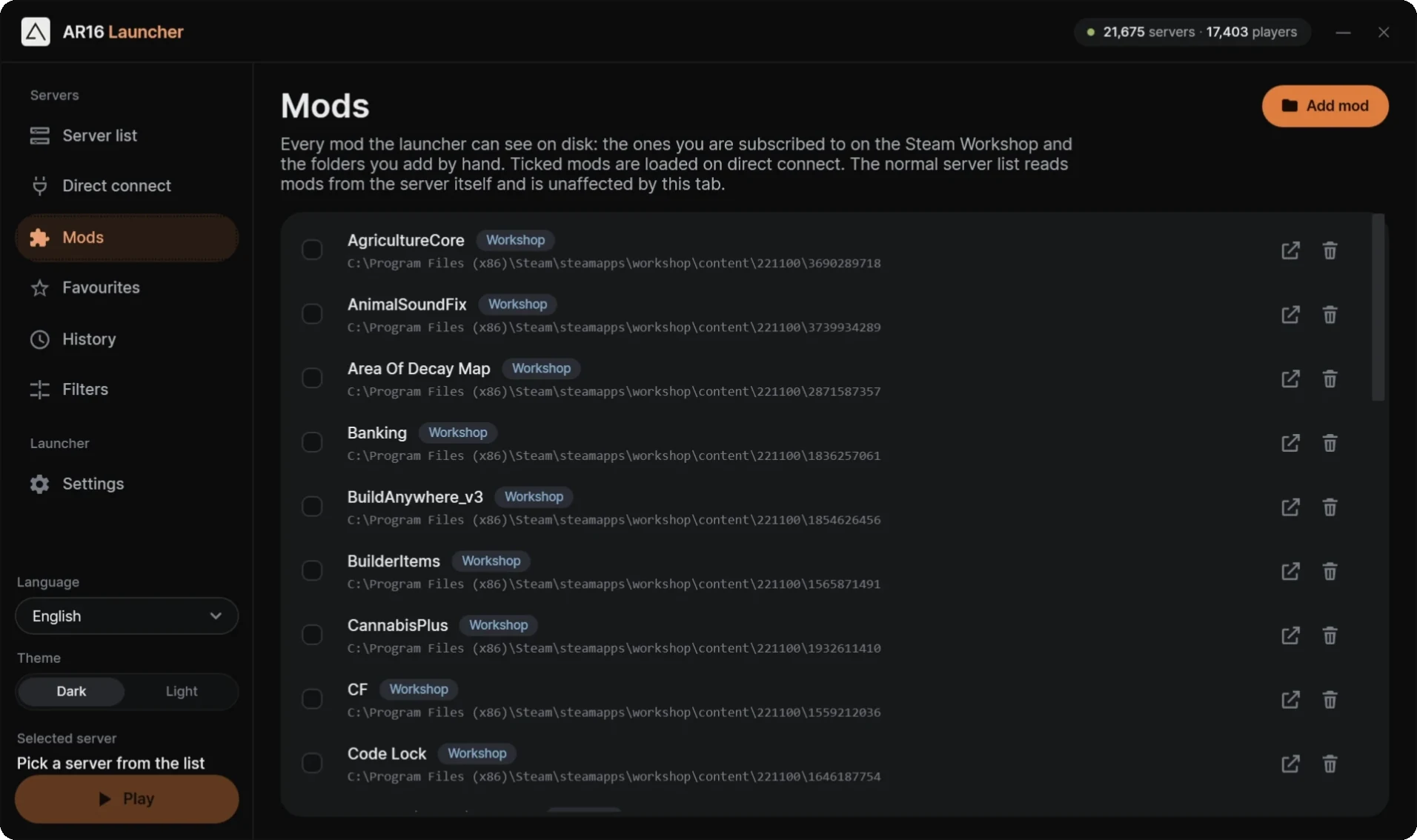Image resolution: width=1417 pixels, height=840 pixels.
Task: Tick the BuildAnywhere_v3 checkbox
Action: [312, 507]
